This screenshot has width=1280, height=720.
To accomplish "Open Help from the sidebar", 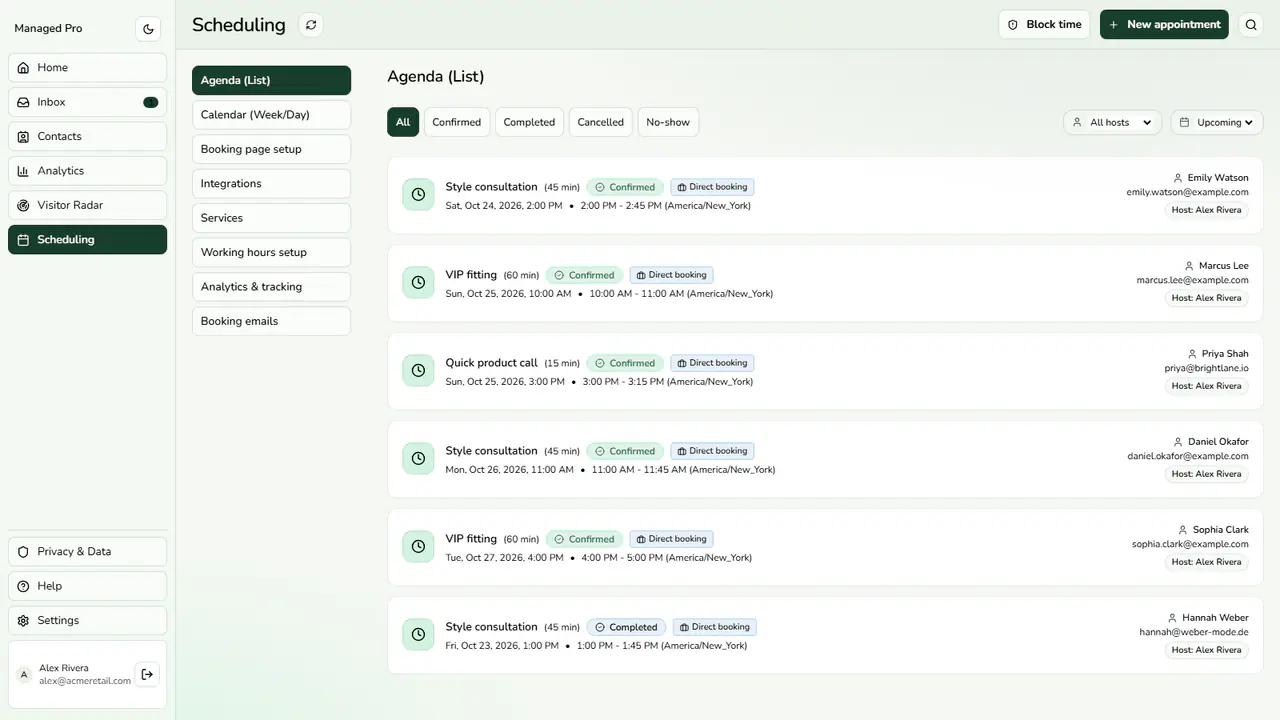I will click(88, 586).
